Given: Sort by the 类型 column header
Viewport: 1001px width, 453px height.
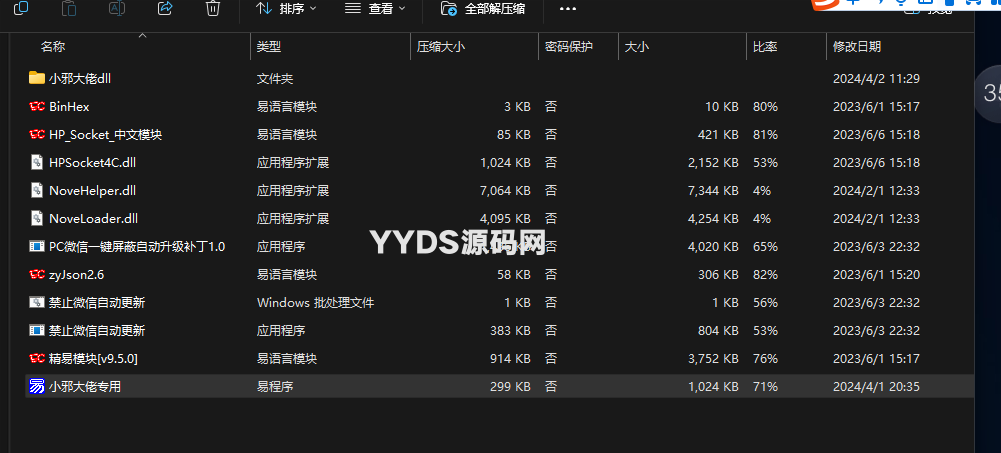Looking at the screenshot, I should click(269, 47).
